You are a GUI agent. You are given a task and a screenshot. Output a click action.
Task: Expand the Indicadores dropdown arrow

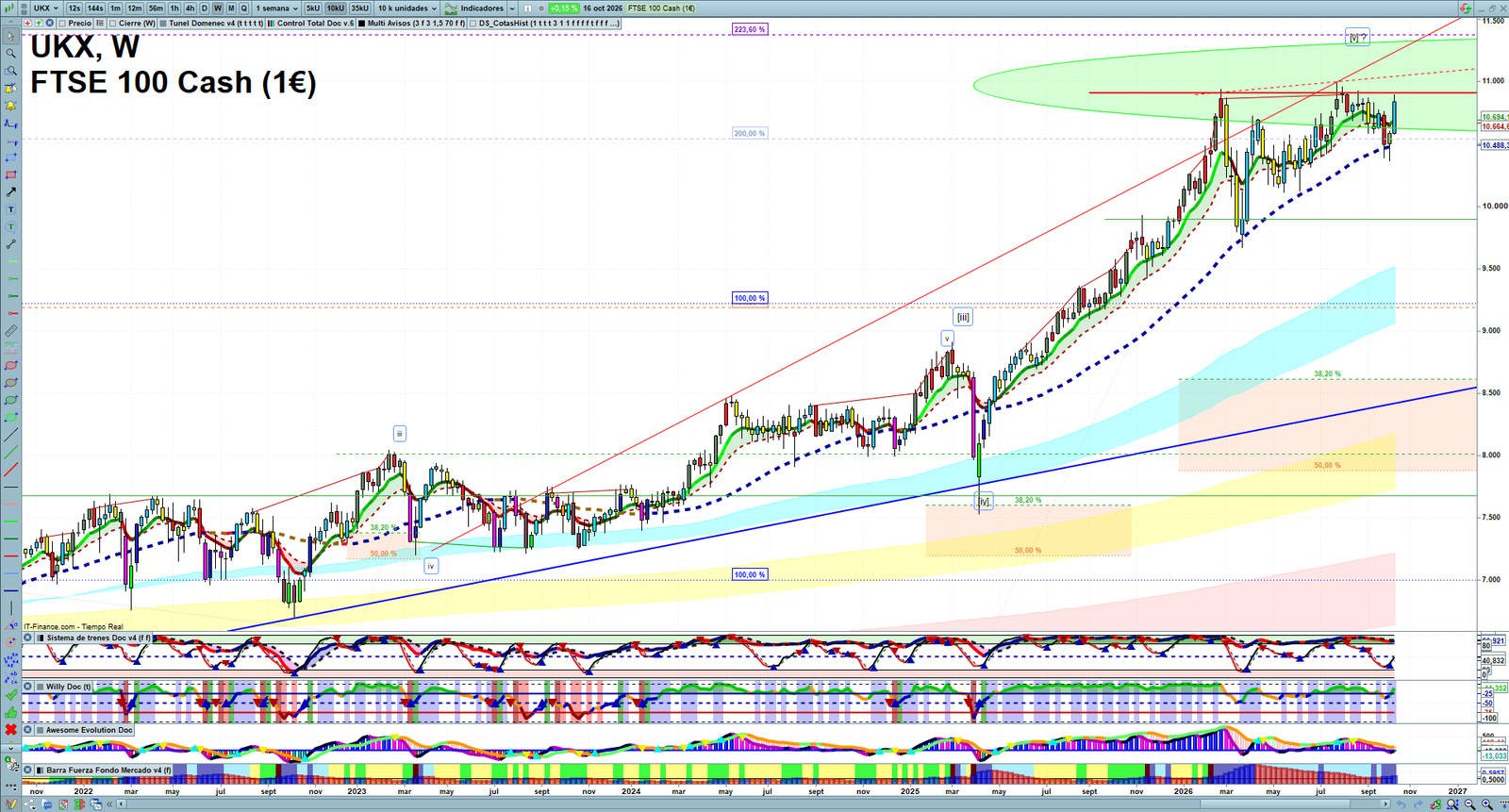512,8
